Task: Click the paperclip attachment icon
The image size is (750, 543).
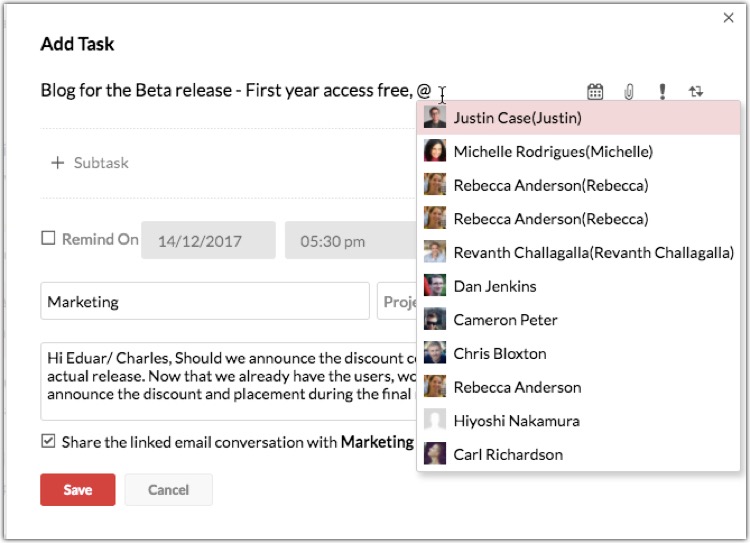Action: click(x=629, y=92)
